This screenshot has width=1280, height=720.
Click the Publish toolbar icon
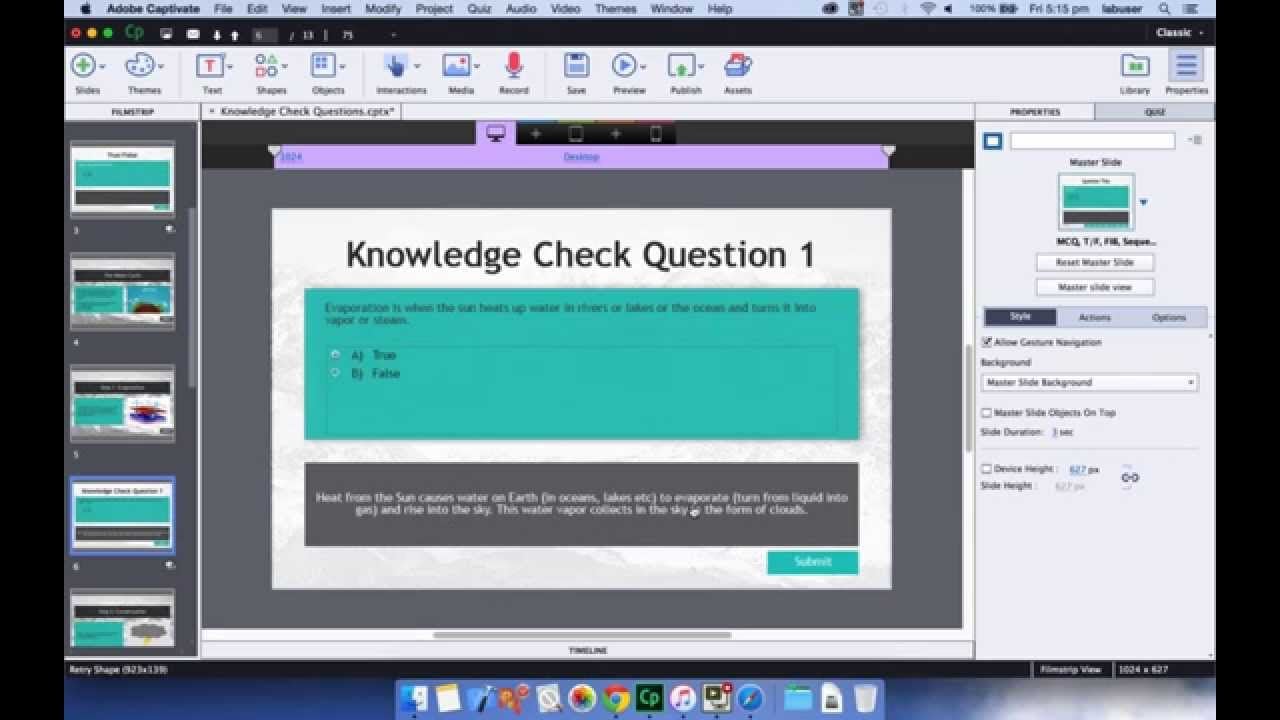click(x=681, y=66)
